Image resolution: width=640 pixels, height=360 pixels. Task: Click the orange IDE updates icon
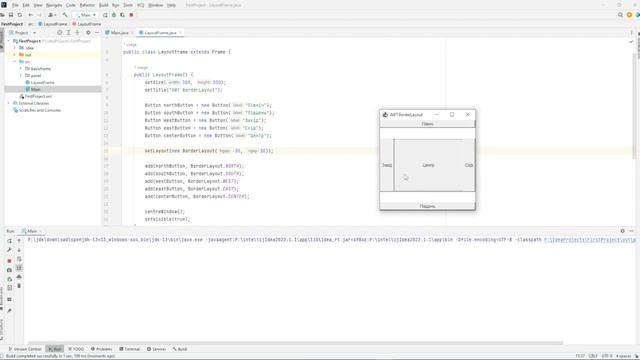(x=629, y=15)
